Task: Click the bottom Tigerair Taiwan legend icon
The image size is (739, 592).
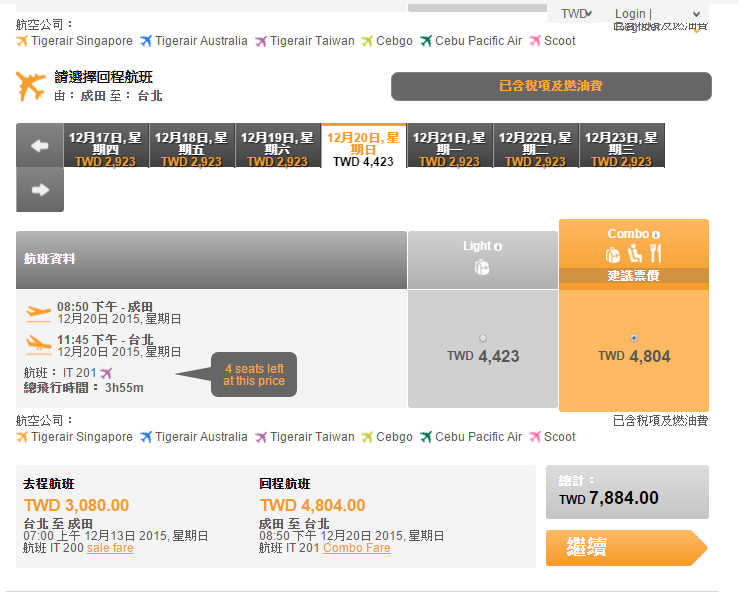Action: 261,437
